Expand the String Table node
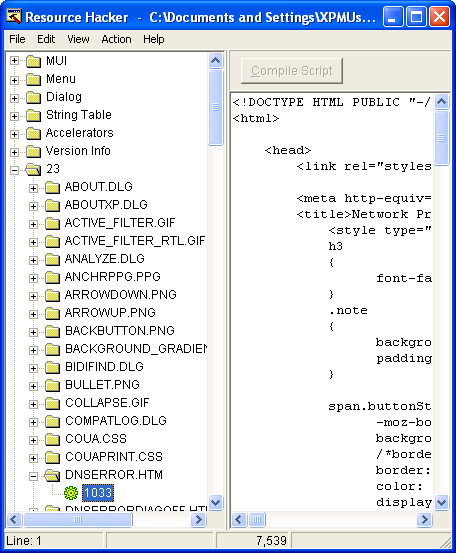This screenshot has width=456, height=553. tap(14, 116)
